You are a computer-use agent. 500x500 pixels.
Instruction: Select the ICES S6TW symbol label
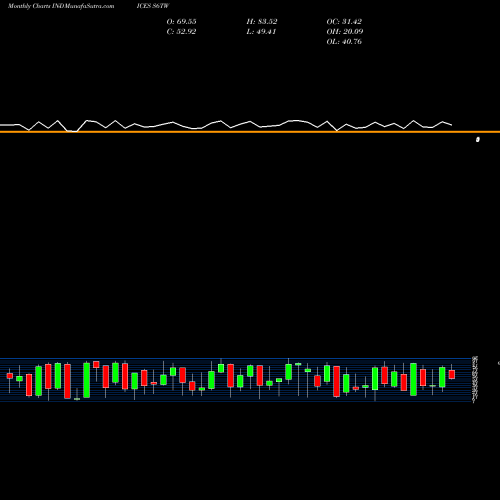[153, 6]
